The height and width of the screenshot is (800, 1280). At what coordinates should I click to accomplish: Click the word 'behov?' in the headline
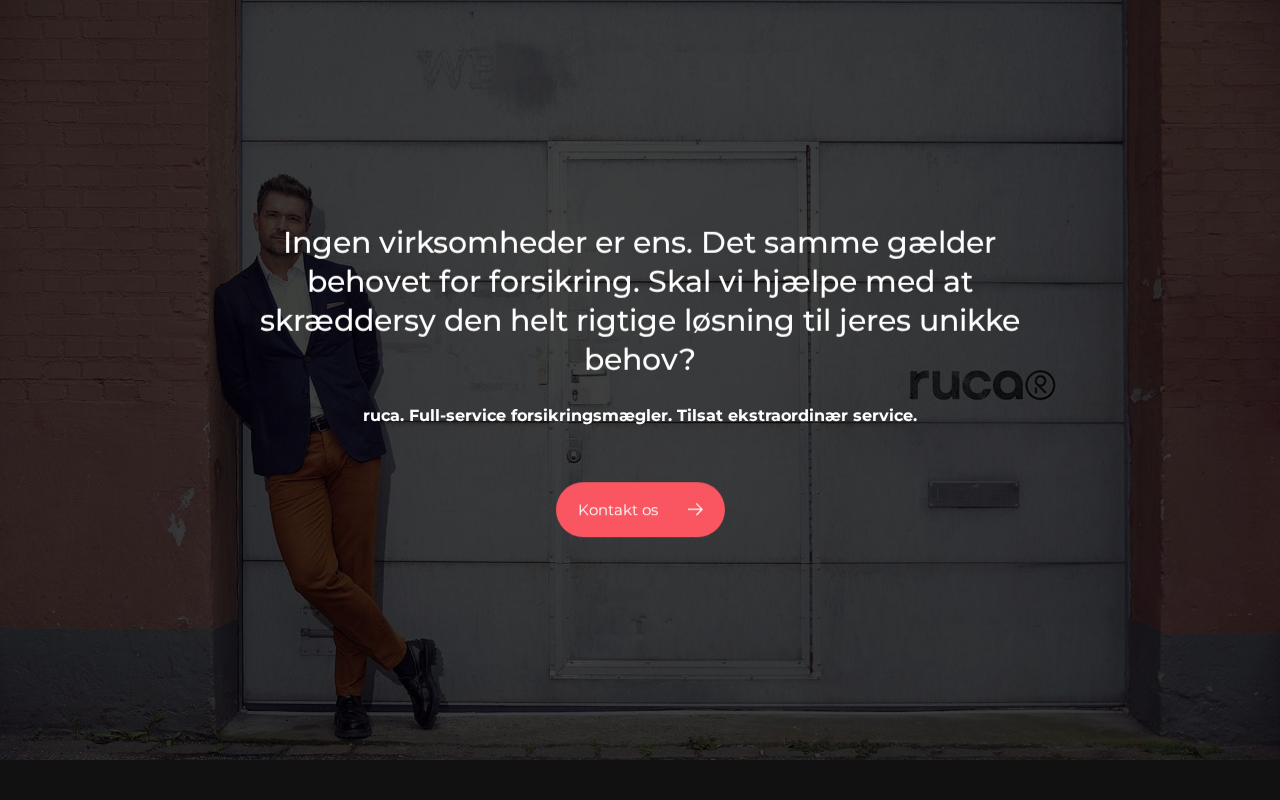640,359
